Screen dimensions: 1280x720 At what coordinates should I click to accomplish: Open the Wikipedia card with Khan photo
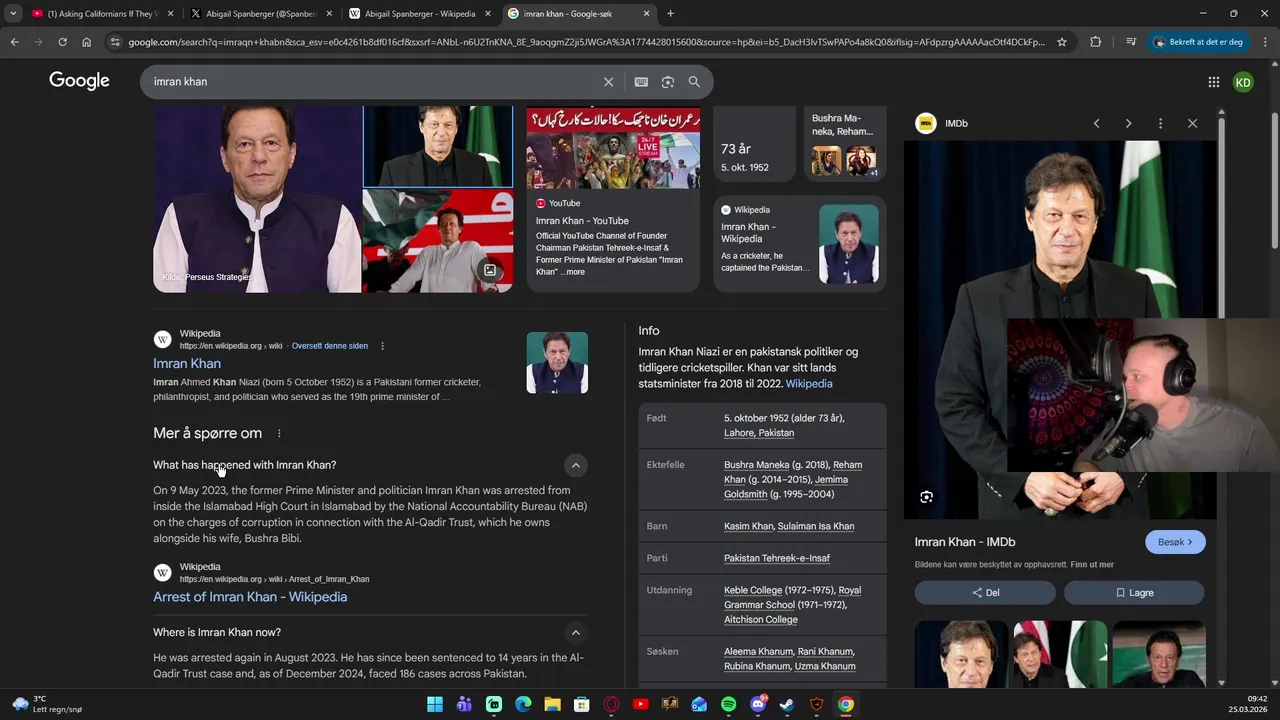(800, 244)
